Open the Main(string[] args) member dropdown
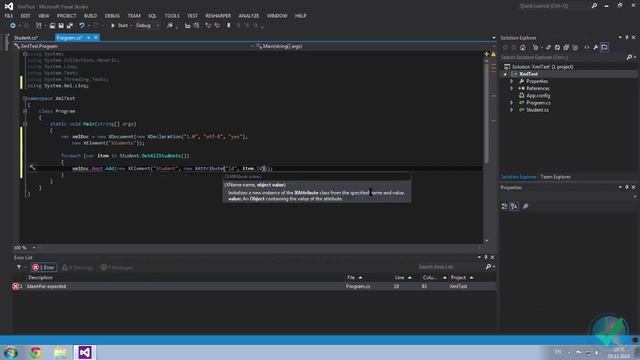Viewport: 640px width, 360px height. 376,47
